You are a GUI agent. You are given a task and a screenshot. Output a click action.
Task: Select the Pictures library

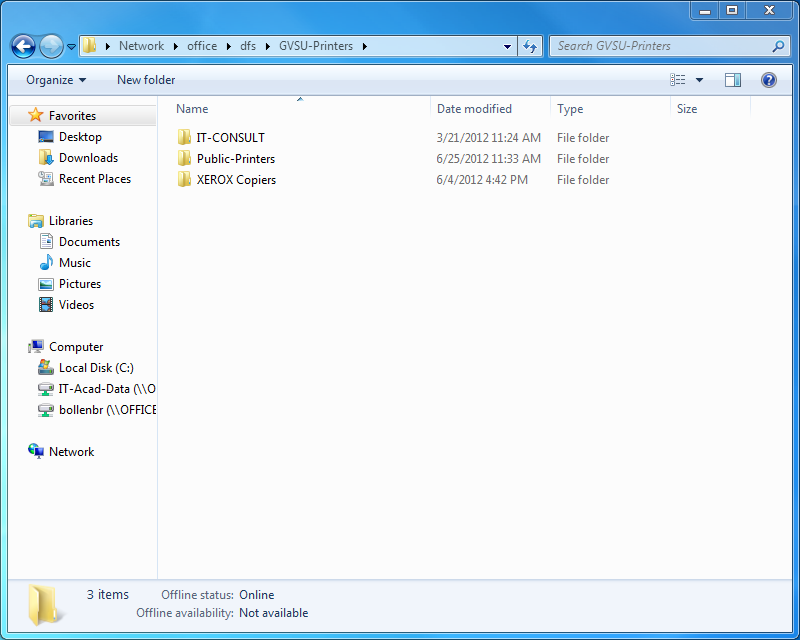[x=80, y=283]
